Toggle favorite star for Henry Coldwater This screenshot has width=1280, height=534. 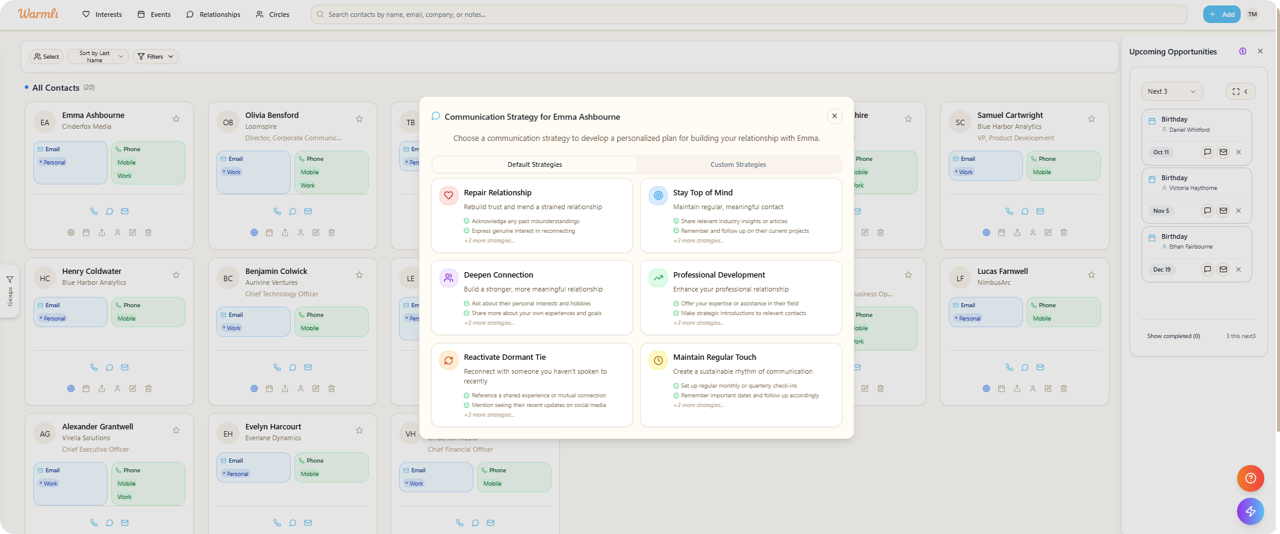176,275
